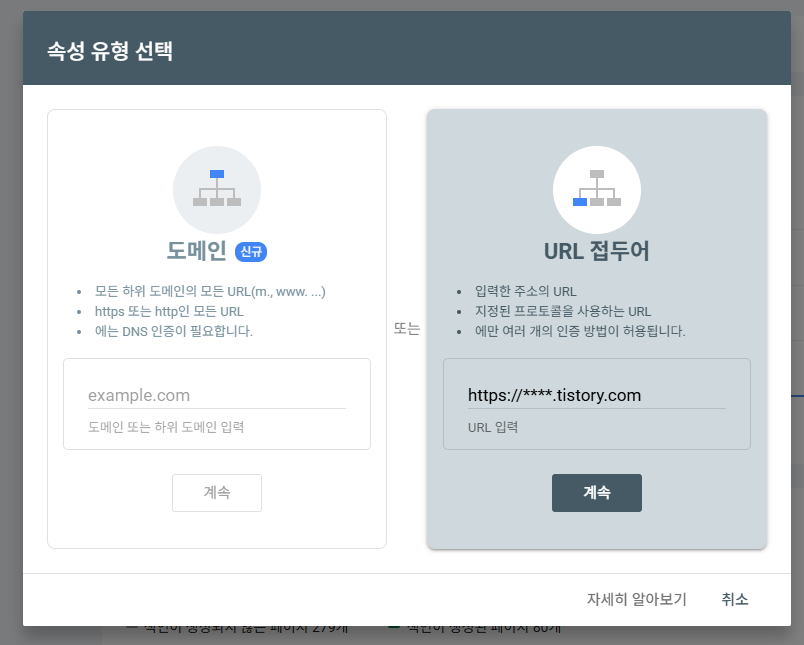Select the 도메인 property type heading
The height and width of the screenshot is (645, 804).
pos(196,251)
